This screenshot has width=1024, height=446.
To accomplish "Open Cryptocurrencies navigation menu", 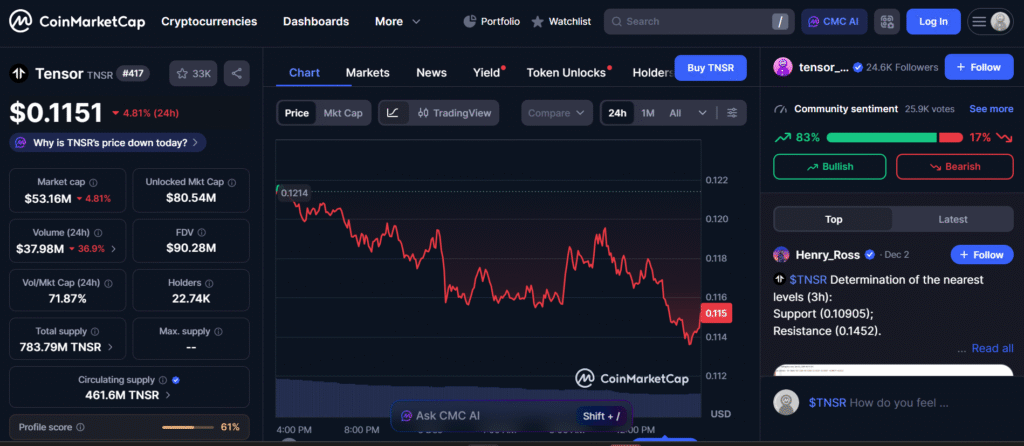I will [x=209, y=22].
